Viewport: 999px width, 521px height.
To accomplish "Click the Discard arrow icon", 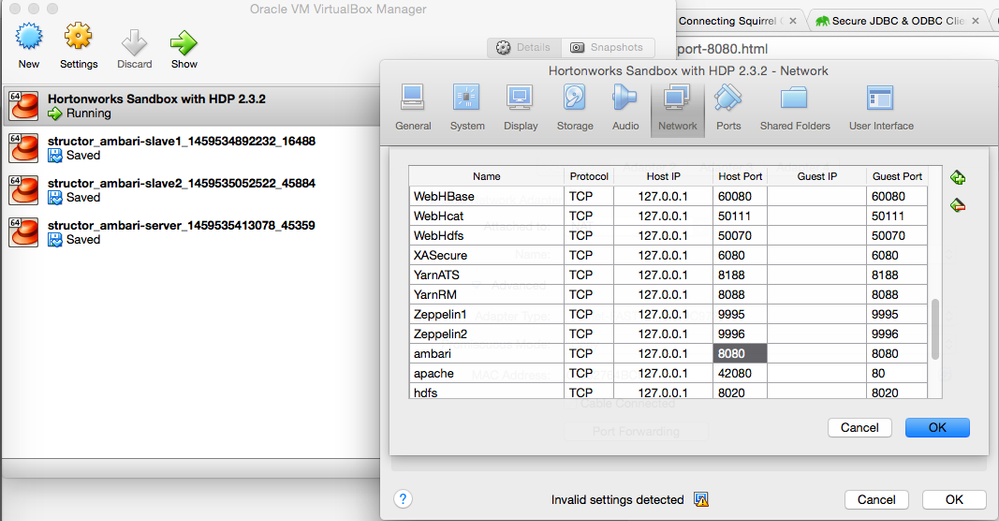I will tap(132, 42).
